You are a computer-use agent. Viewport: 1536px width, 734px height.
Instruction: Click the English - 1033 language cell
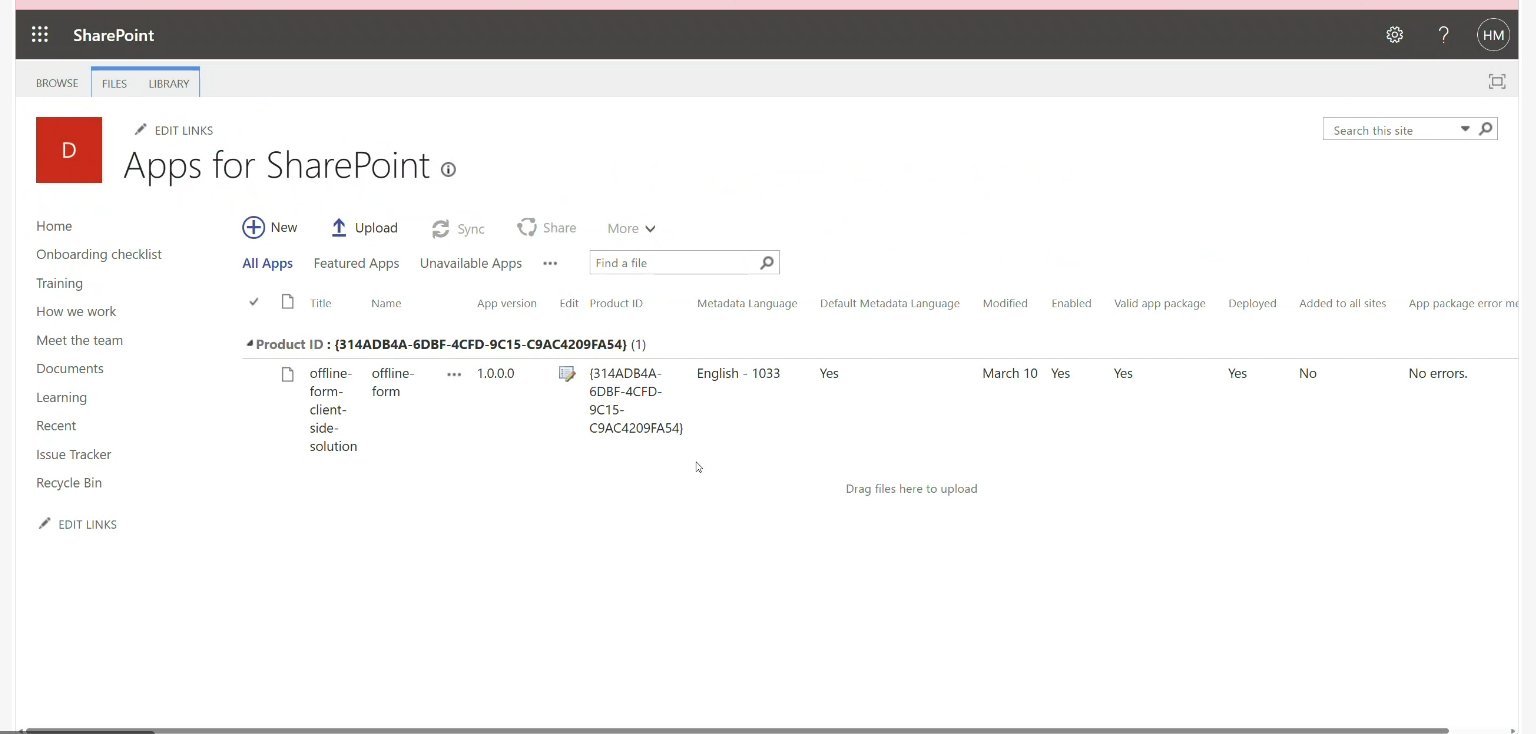[x=738, y=374]
